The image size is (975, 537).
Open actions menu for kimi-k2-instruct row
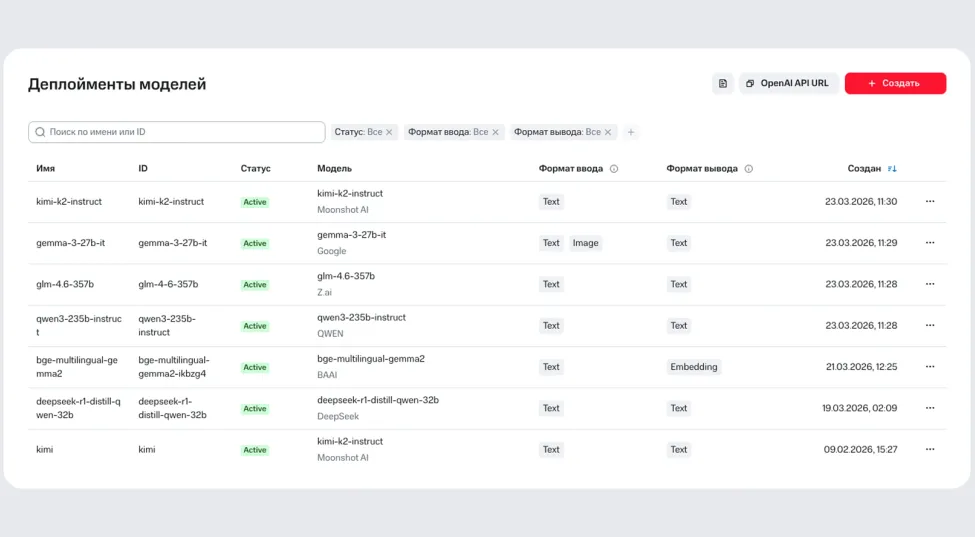[x=930, y=202]
